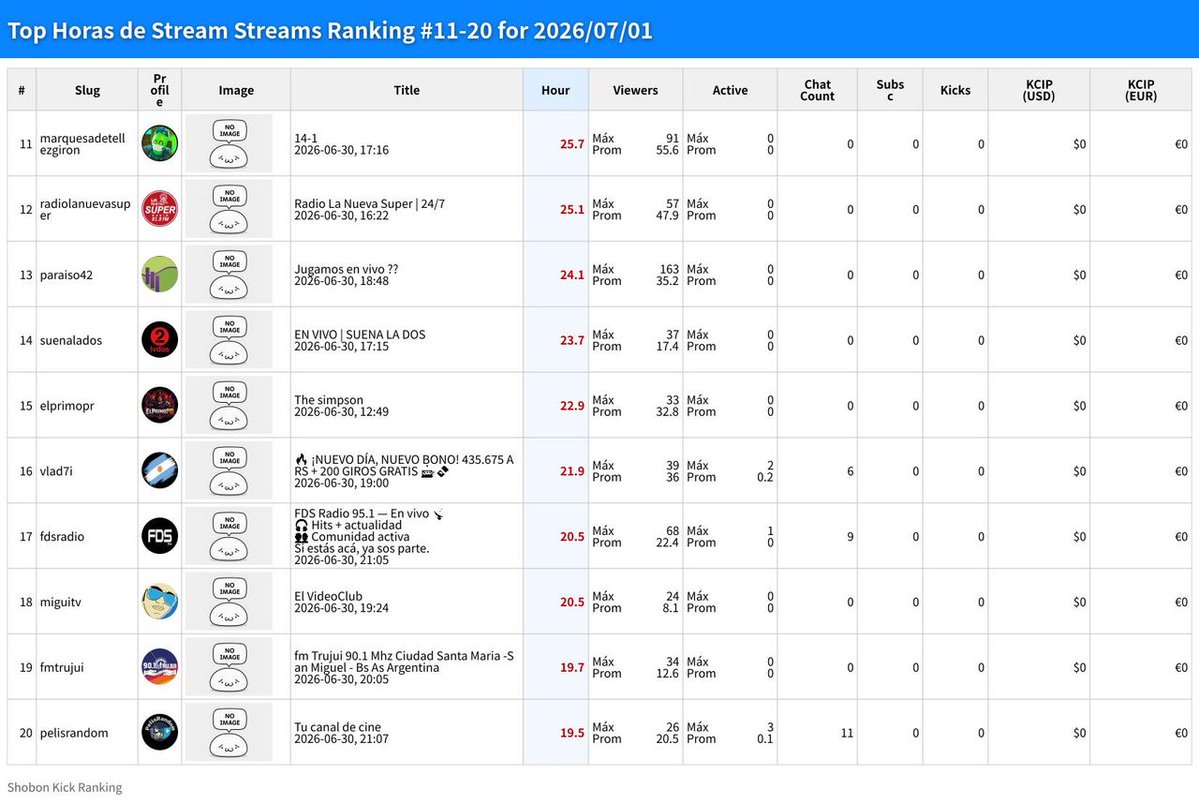Viewport: 1199px width, 804px height.
Task: Open marquesadetellezgiron profile avatar
Action: coord(160,144)
